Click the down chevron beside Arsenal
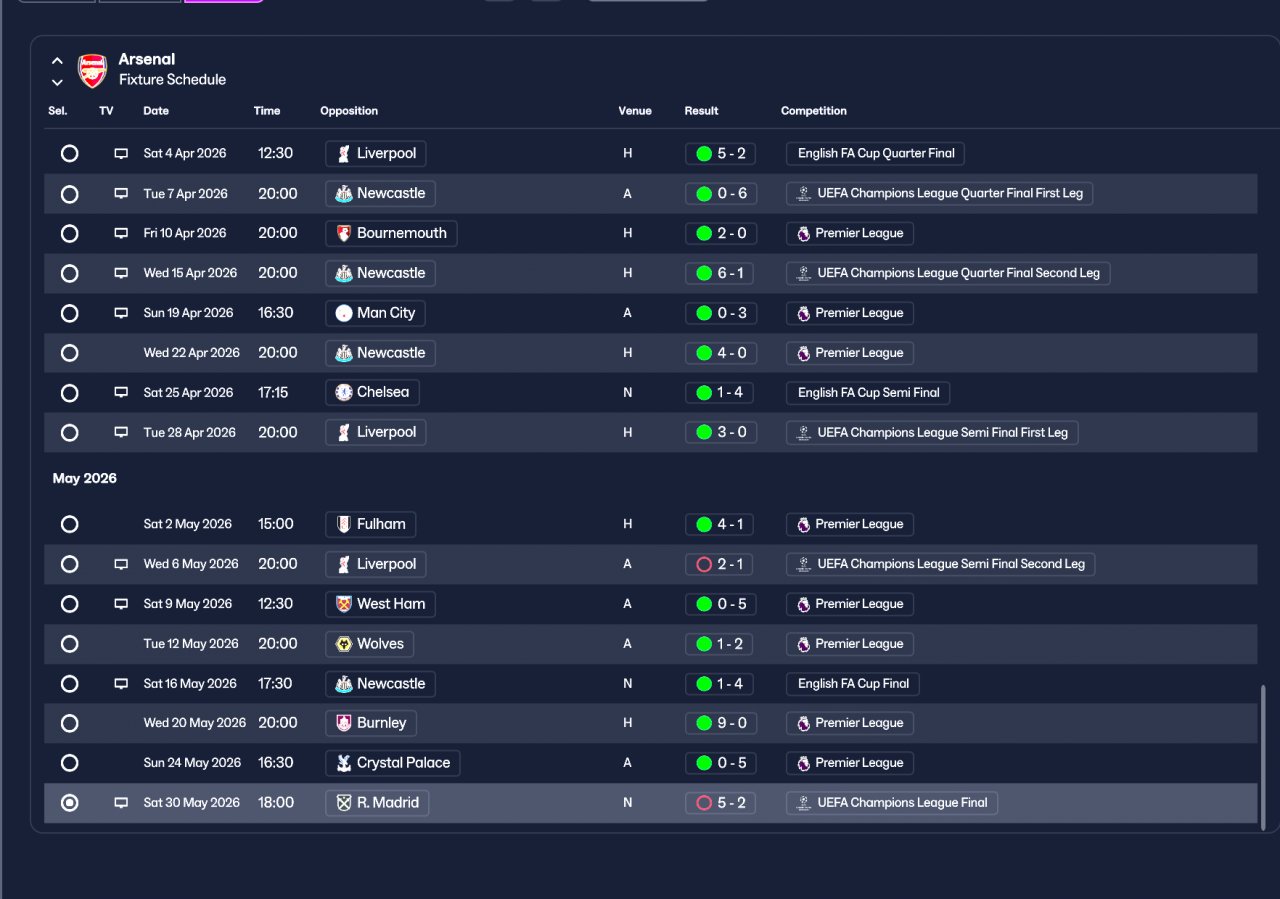This screenshot has width=1280, height=899. [57, 82]
